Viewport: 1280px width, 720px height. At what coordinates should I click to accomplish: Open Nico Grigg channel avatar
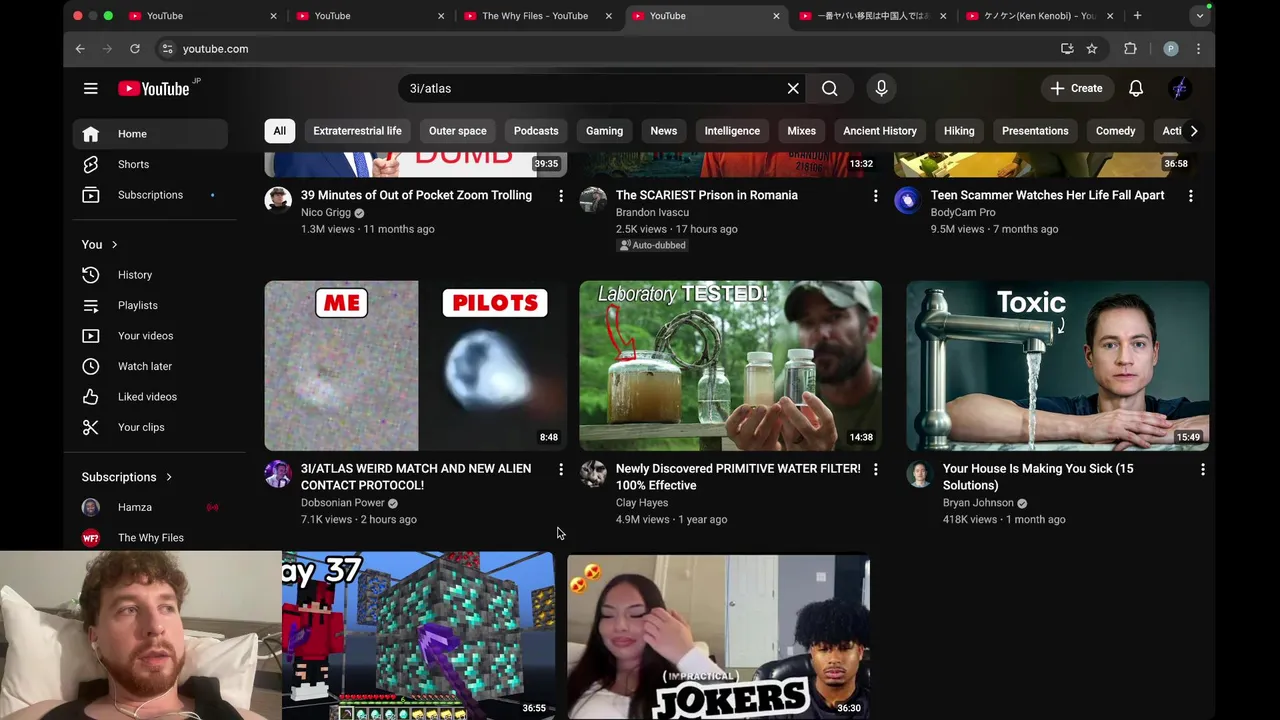pyautogui.click(x=278, y=200)
